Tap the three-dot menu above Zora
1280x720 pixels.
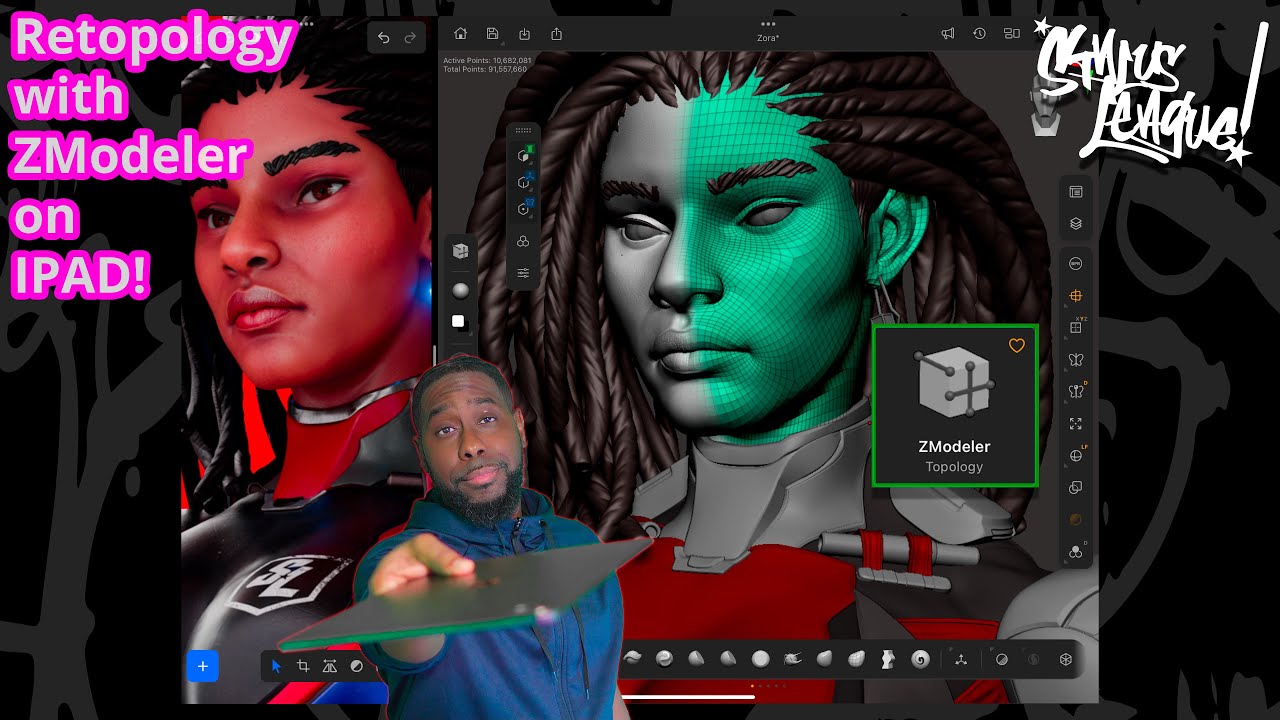(x=768, y=23)
